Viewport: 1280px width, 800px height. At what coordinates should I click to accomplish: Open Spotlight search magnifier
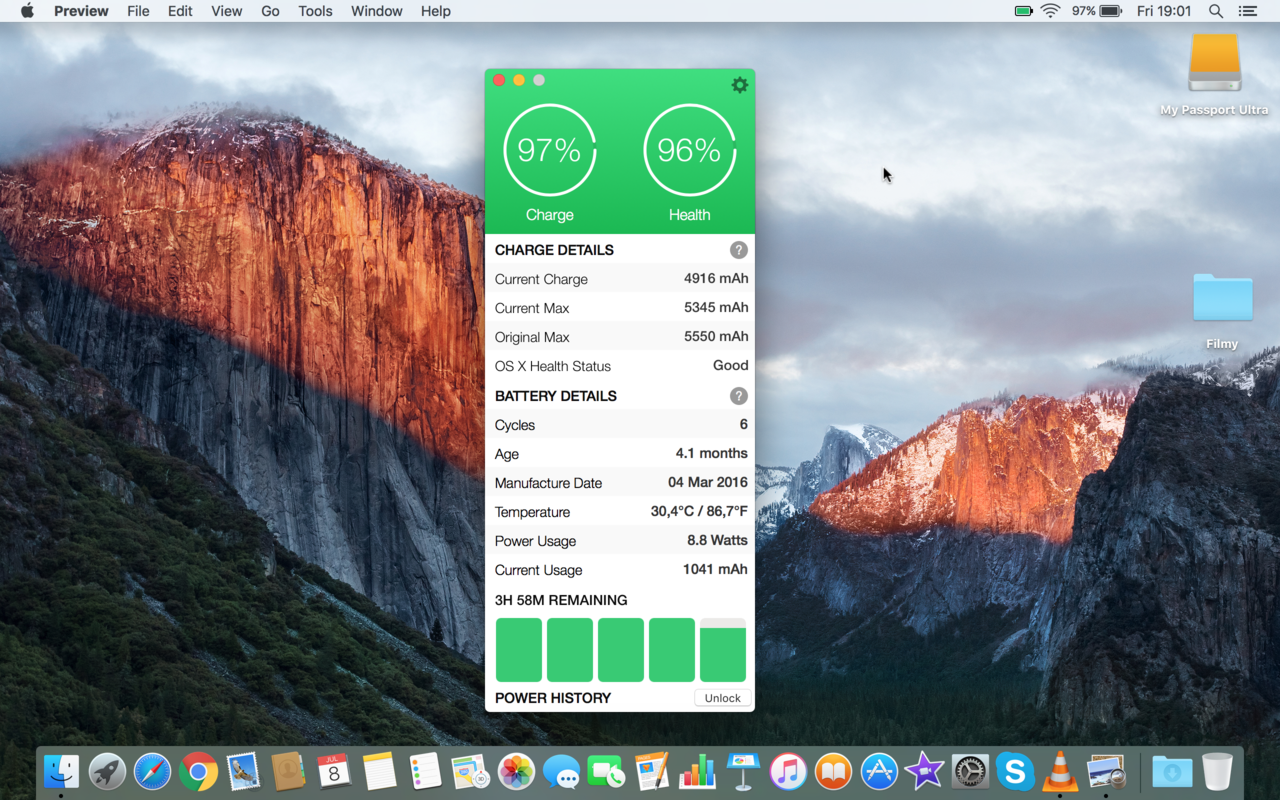(x=1216, y=11)
